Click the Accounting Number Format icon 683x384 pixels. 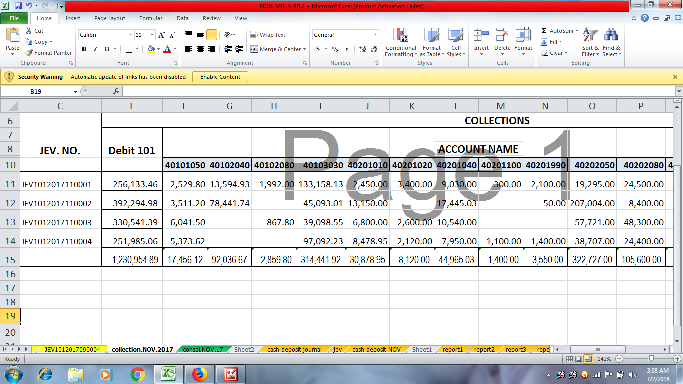318,49
